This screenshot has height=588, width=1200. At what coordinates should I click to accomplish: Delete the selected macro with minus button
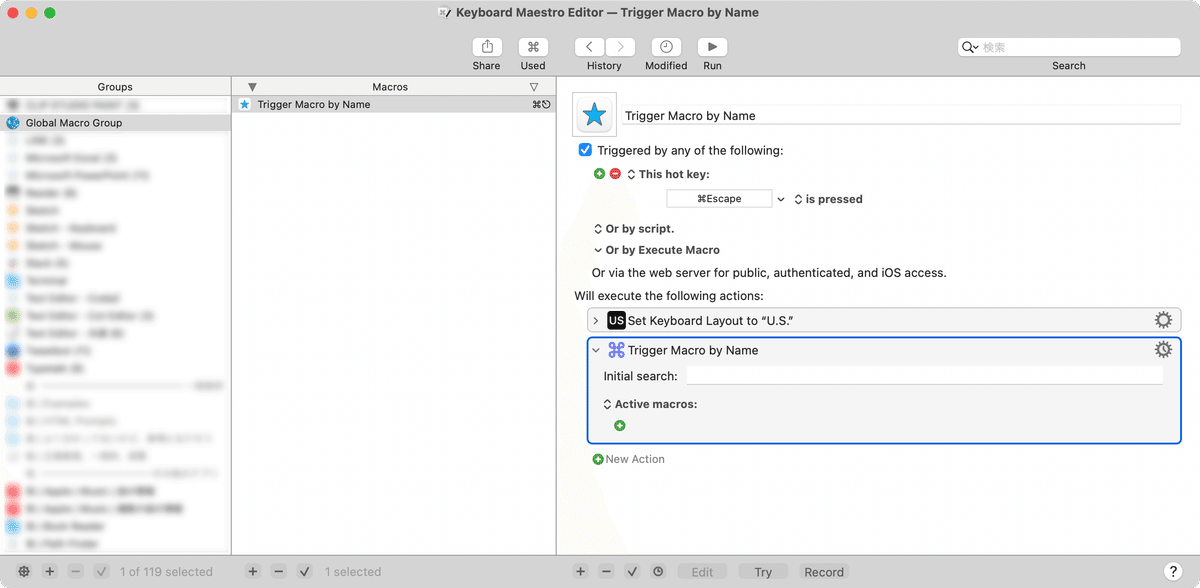click(x=279, y=572)
